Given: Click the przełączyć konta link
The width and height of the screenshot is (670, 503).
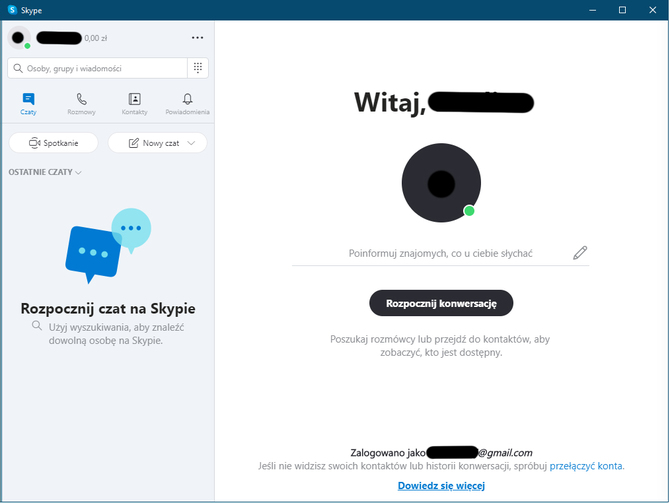Looking at the screenshot, I should point(586,466).
